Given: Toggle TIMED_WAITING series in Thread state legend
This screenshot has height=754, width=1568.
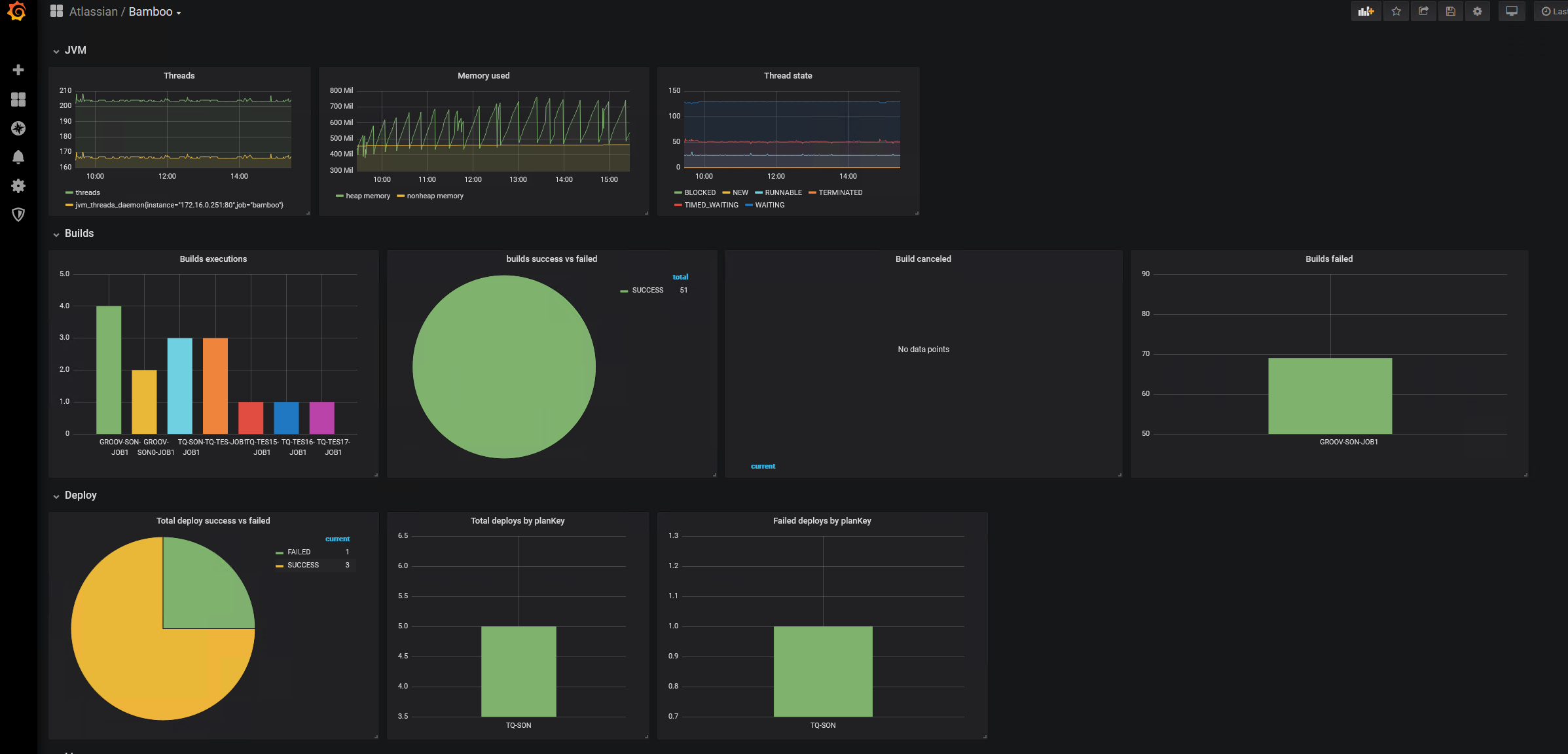Looking at the screenshot, I should tap(710, 205).
